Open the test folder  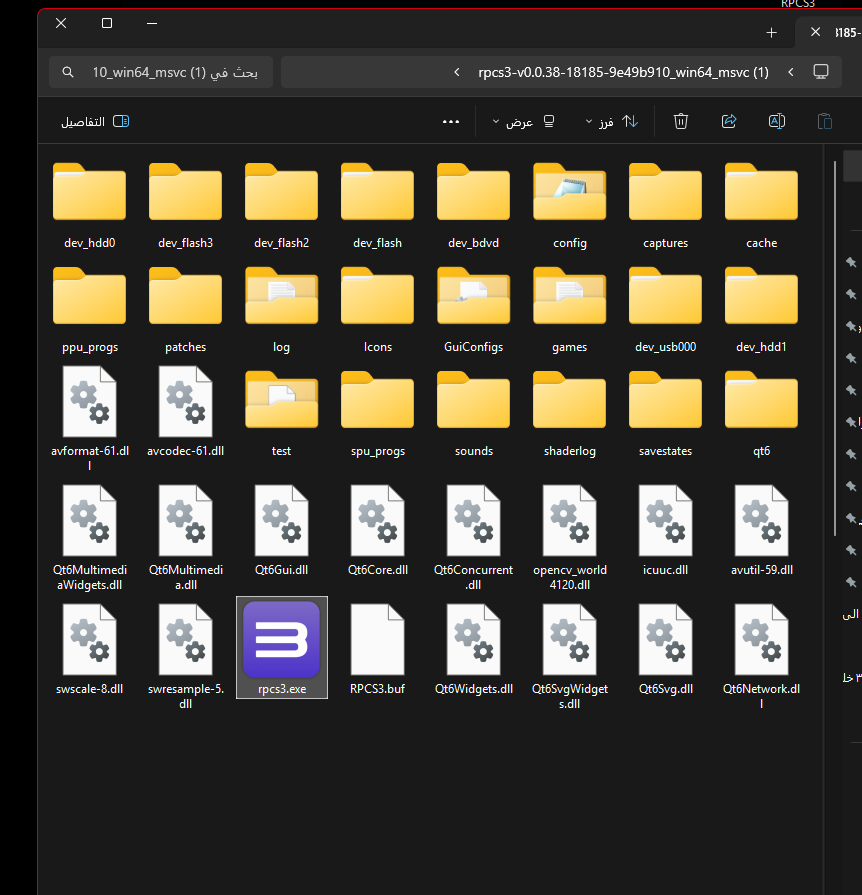[x=281, y=414]
